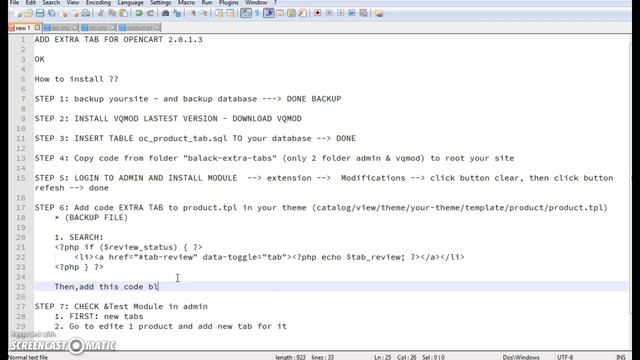Viewport: 640px width, 360px height.
Task: Switch to fourth document tab
Action: (x=140, y=28)
